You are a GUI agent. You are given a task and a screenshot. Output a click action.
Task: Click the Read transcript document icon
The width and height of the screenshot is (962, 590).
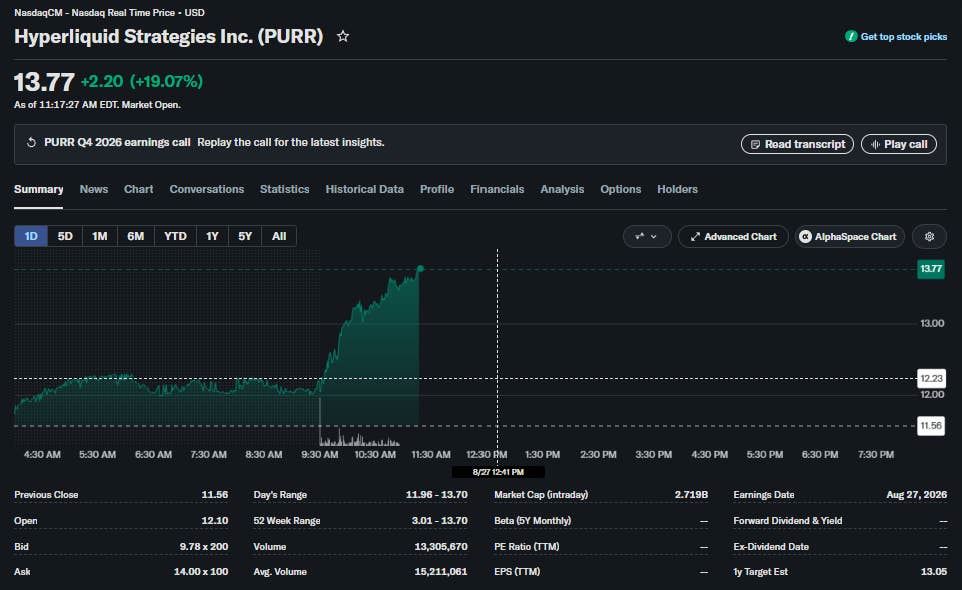coord(755,145)
